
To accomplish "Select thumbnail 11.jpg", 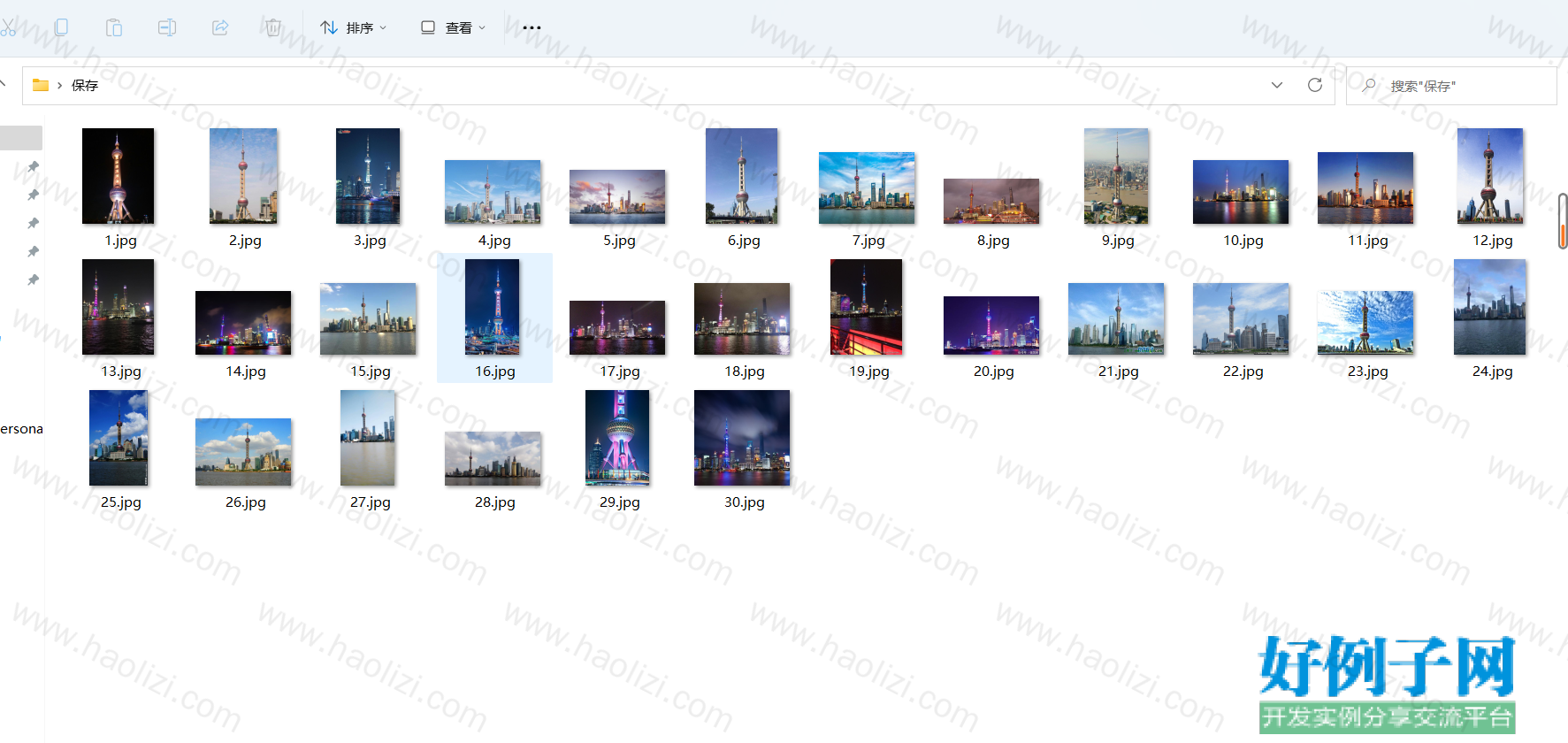I will pos(1365,188).
